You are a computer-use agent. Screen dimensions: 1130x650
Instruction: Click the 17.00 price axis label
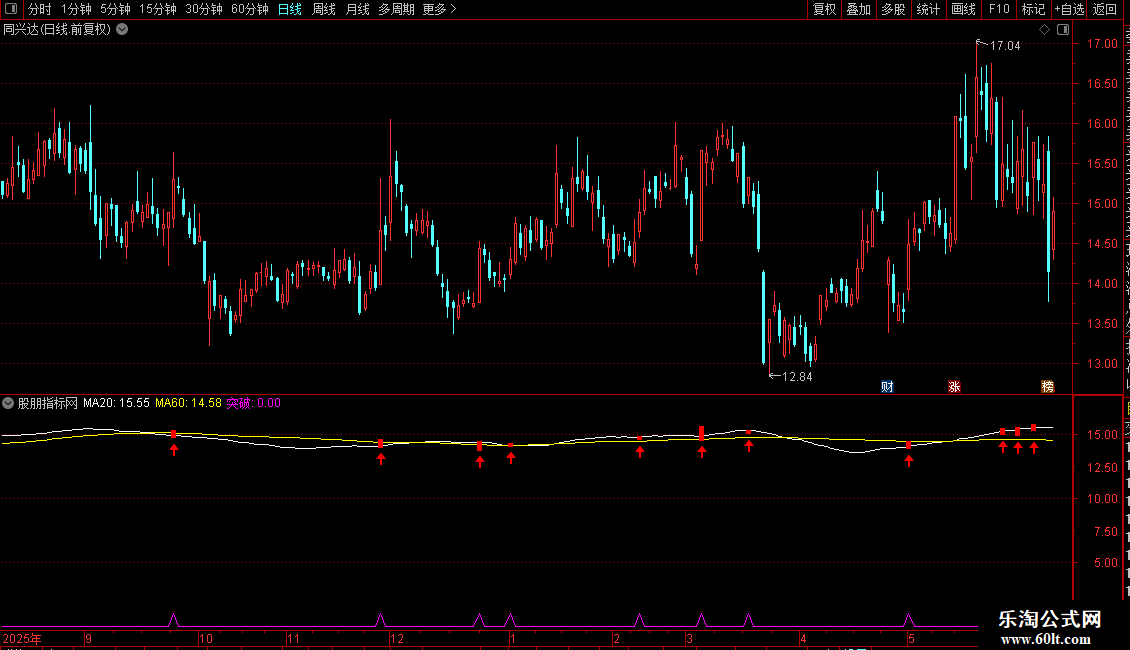(x=1102, y=43)
